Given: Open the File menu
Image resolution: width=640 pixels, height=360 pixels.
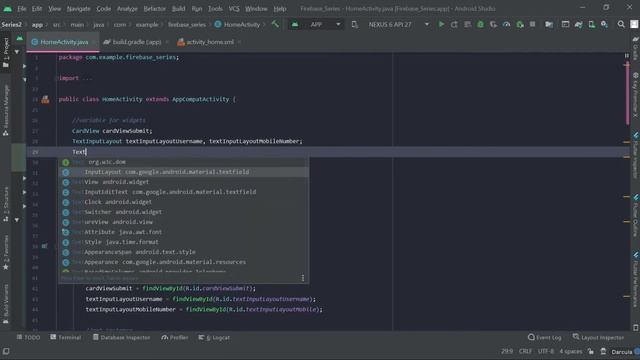Looking at the screenshot, I should click(x=22, y=9).
